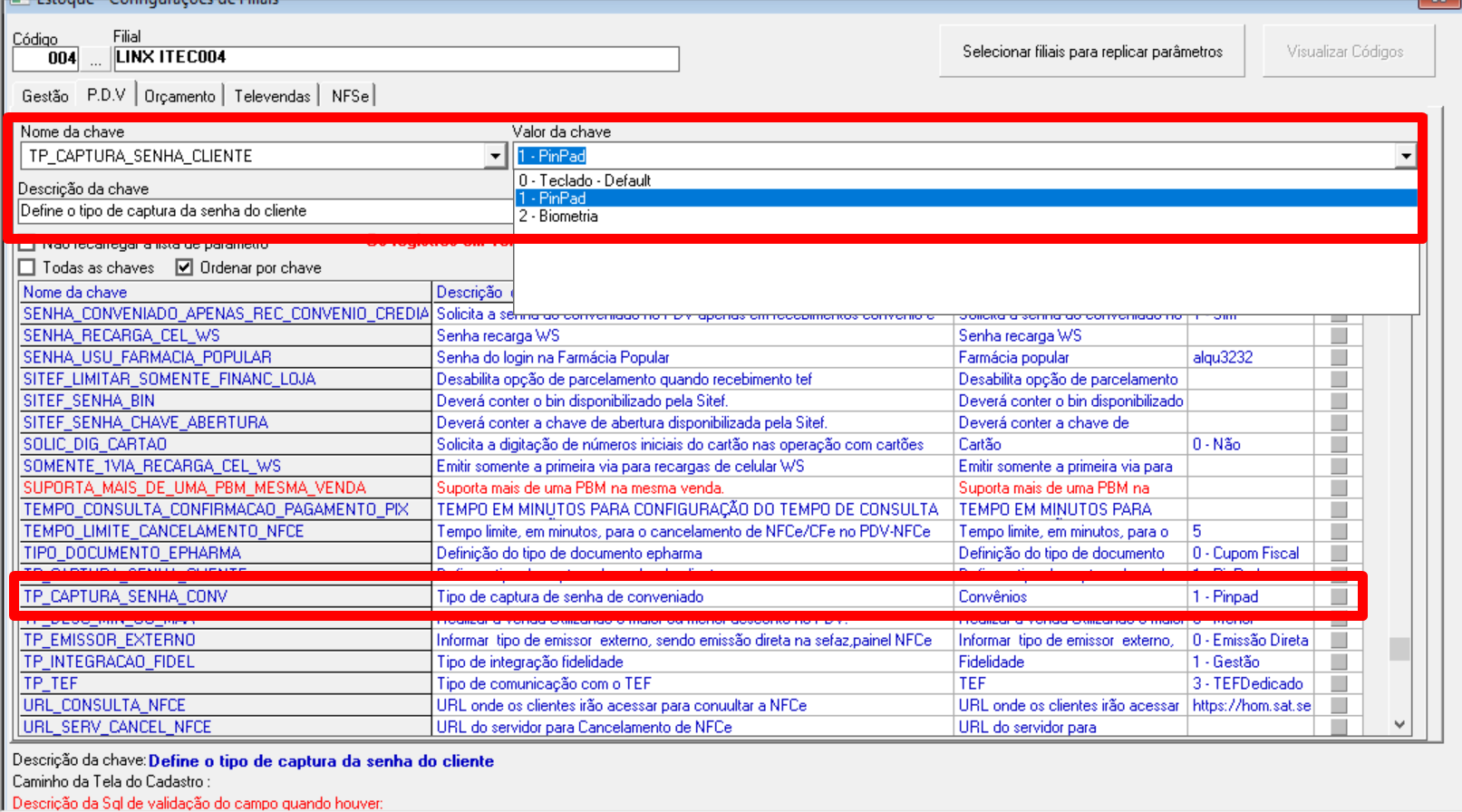
Task: Click Selecionar filiais para replicar parâmetros button
Action: [x=1092, y=52]
